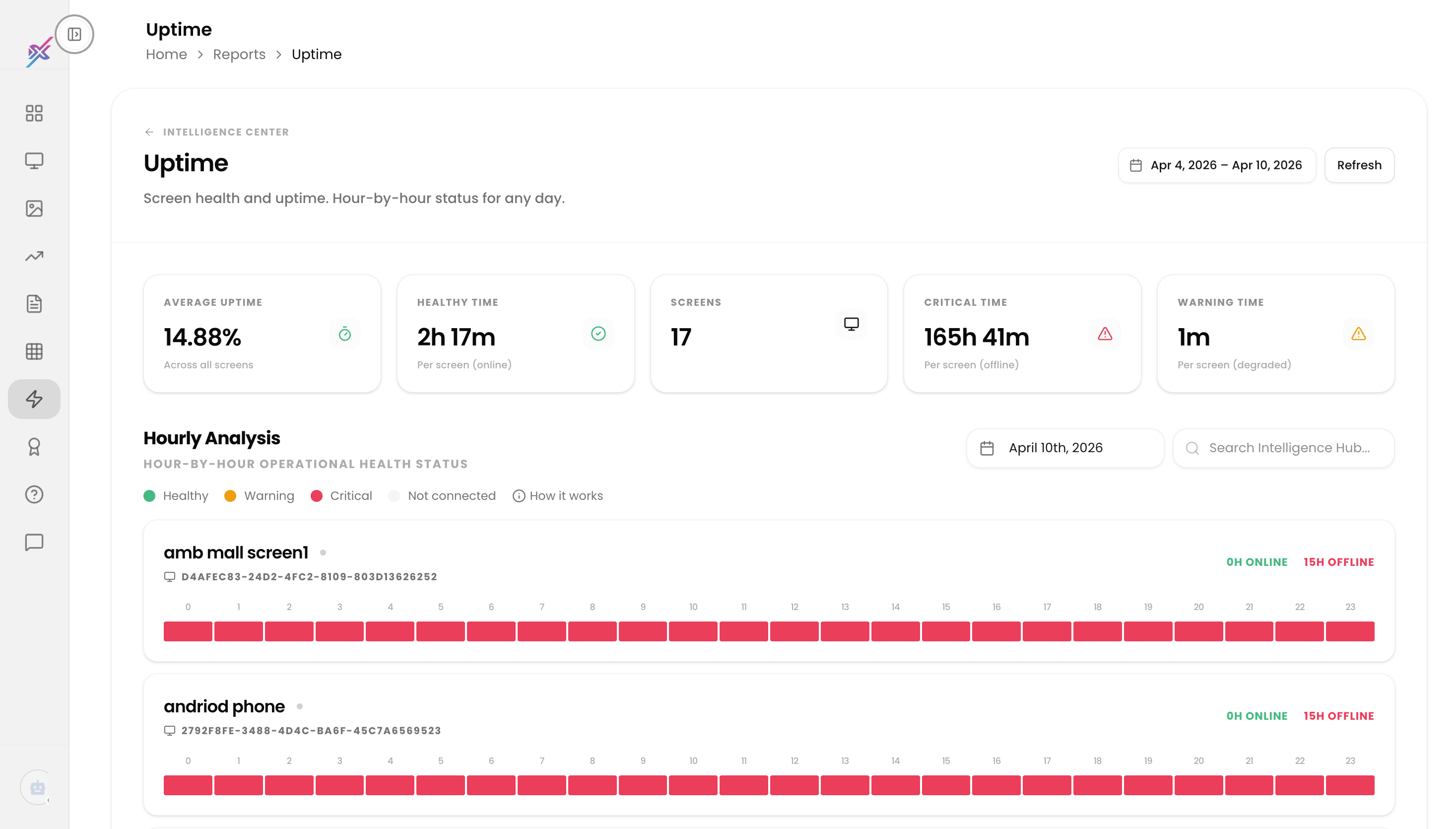1456x829 pixels.
Task: Go back to Intelligence Center
Action: (216, 132)
